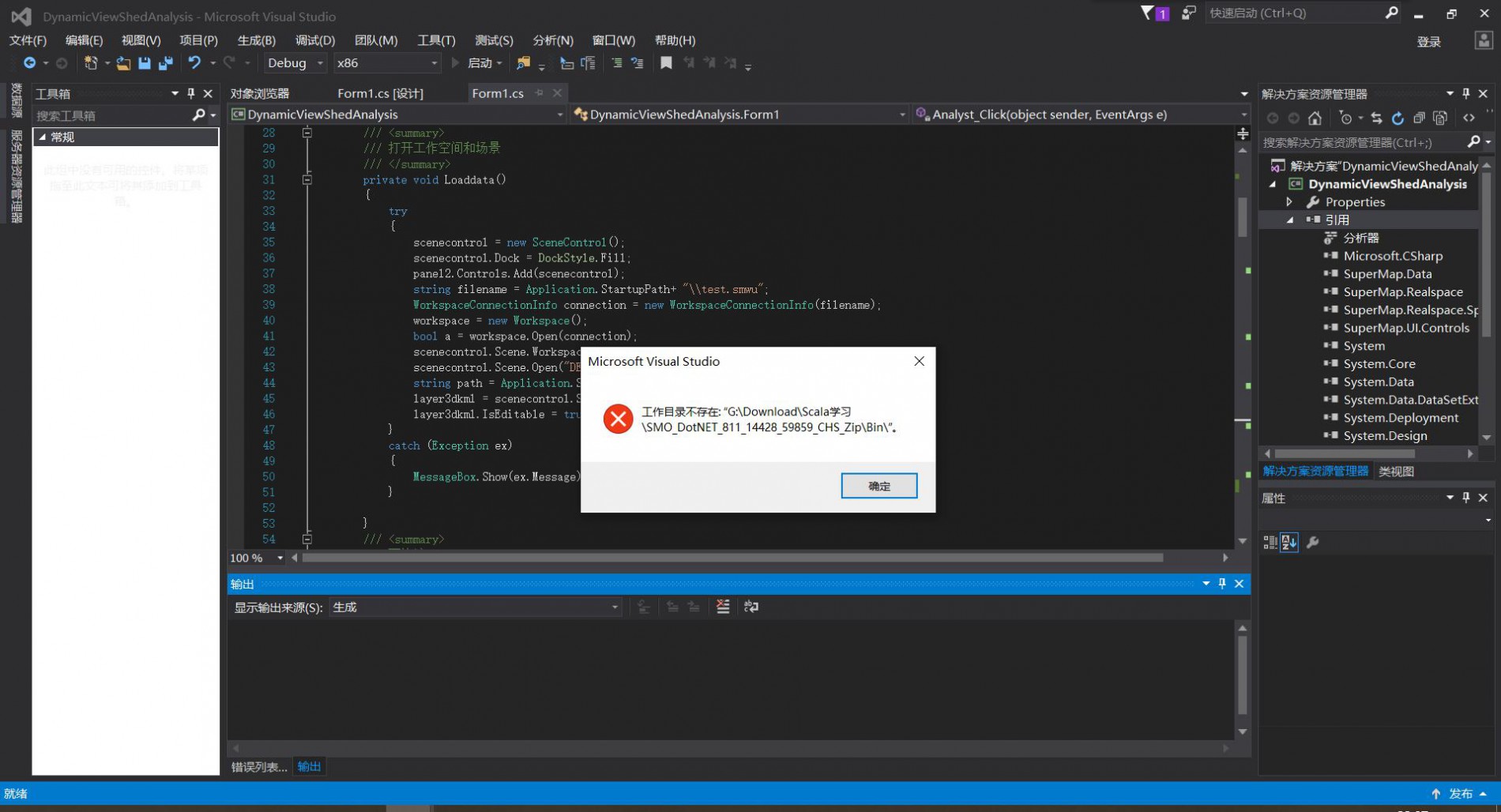Click the 启动 start debugging button
The image size is (1501, 812).
pyautogui.click(x=477, y=63)
